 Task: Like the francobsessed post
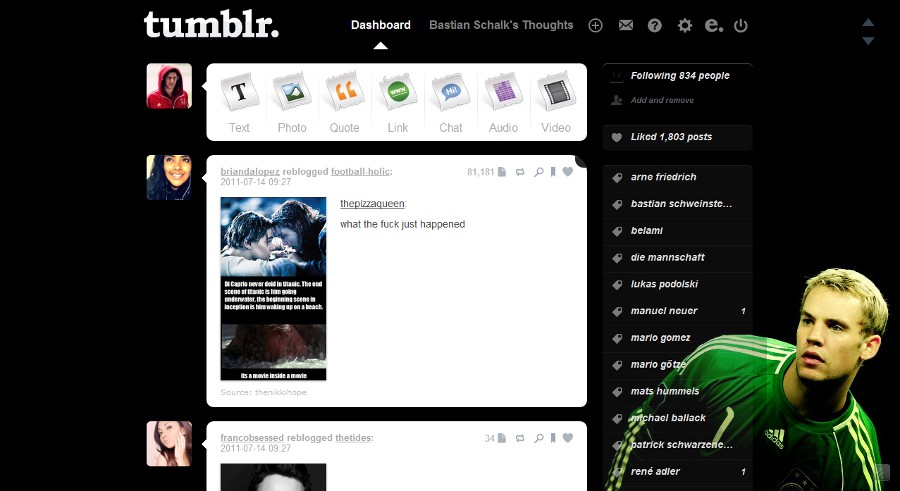568,438
